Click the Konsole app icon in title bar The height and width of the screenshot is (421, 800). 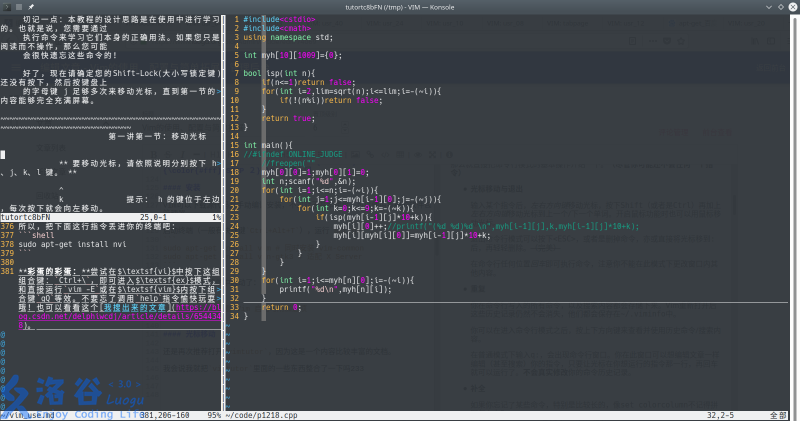[x=7, y=6]
